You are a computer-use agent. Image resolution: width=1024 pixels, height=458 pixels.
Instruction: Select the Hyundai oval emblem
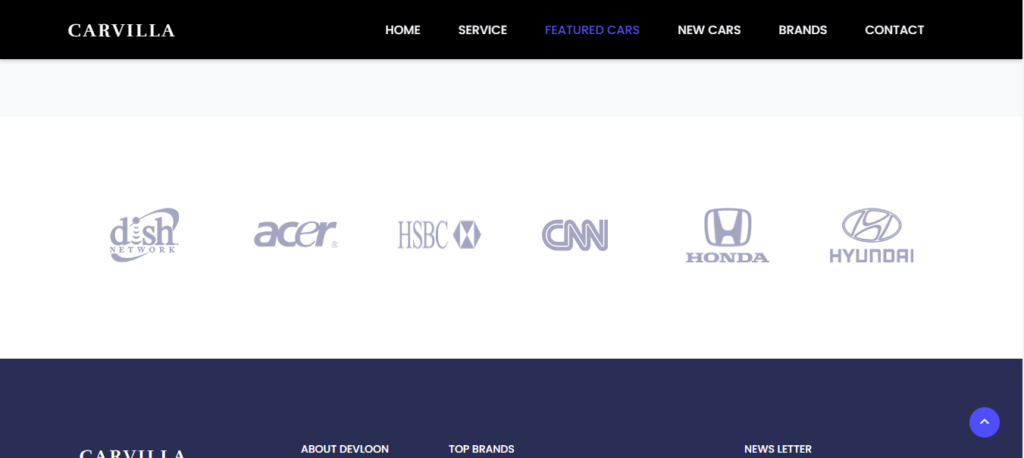pyautogui.click(x=871, y=224)
